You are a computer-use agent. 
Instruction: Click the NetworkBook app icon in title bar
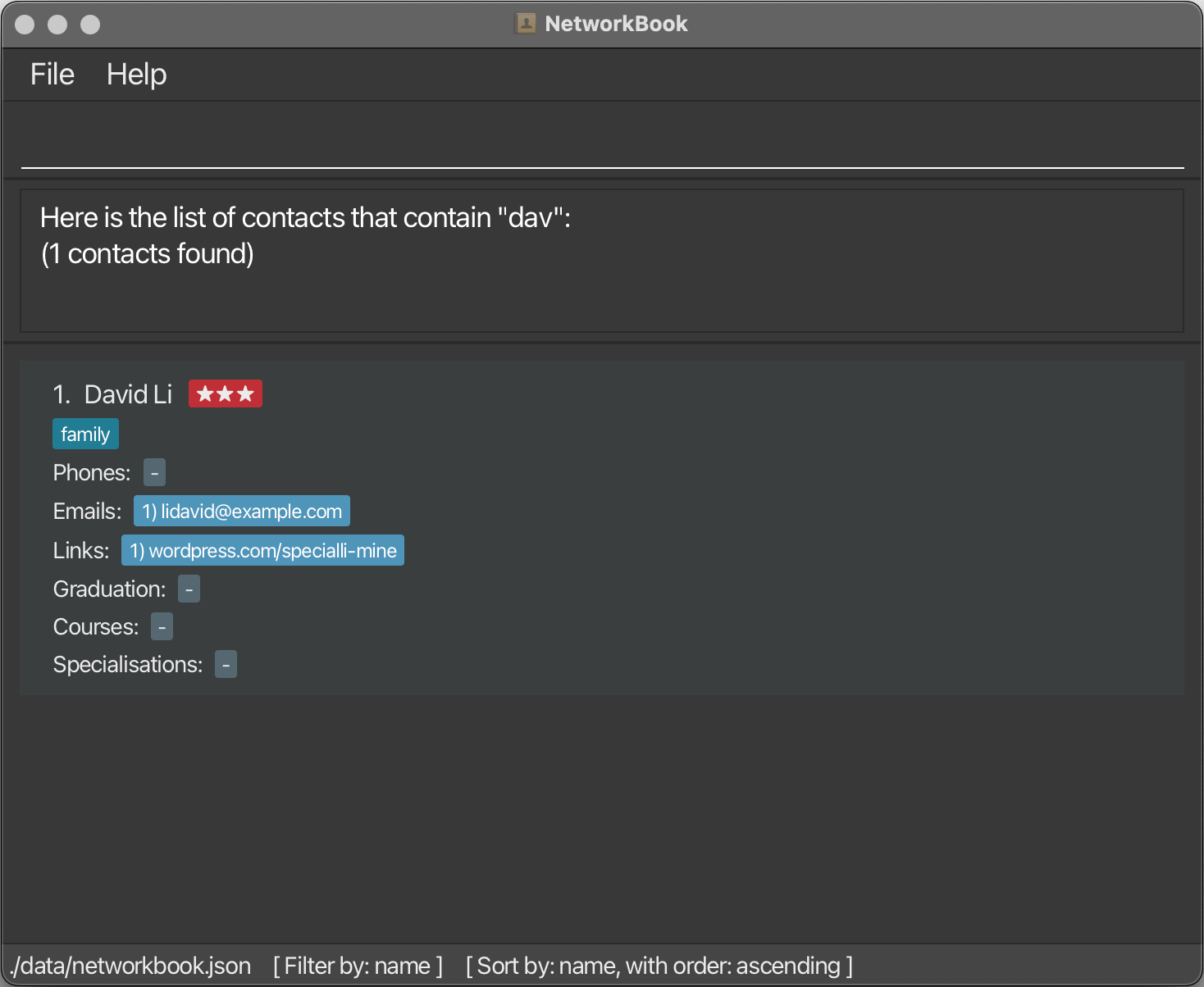[x=525, y=24]
